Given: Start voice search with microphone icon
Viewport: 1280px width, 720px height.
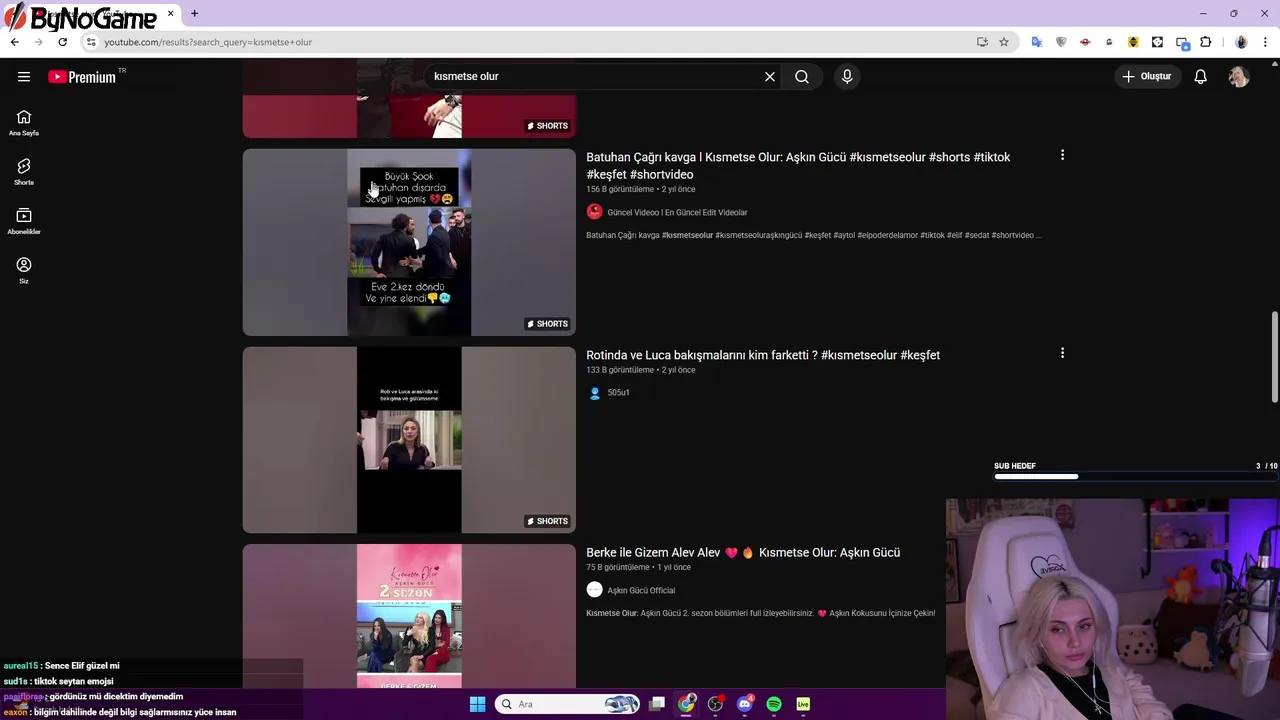Looking at the screenshot, I should point(847,77).
